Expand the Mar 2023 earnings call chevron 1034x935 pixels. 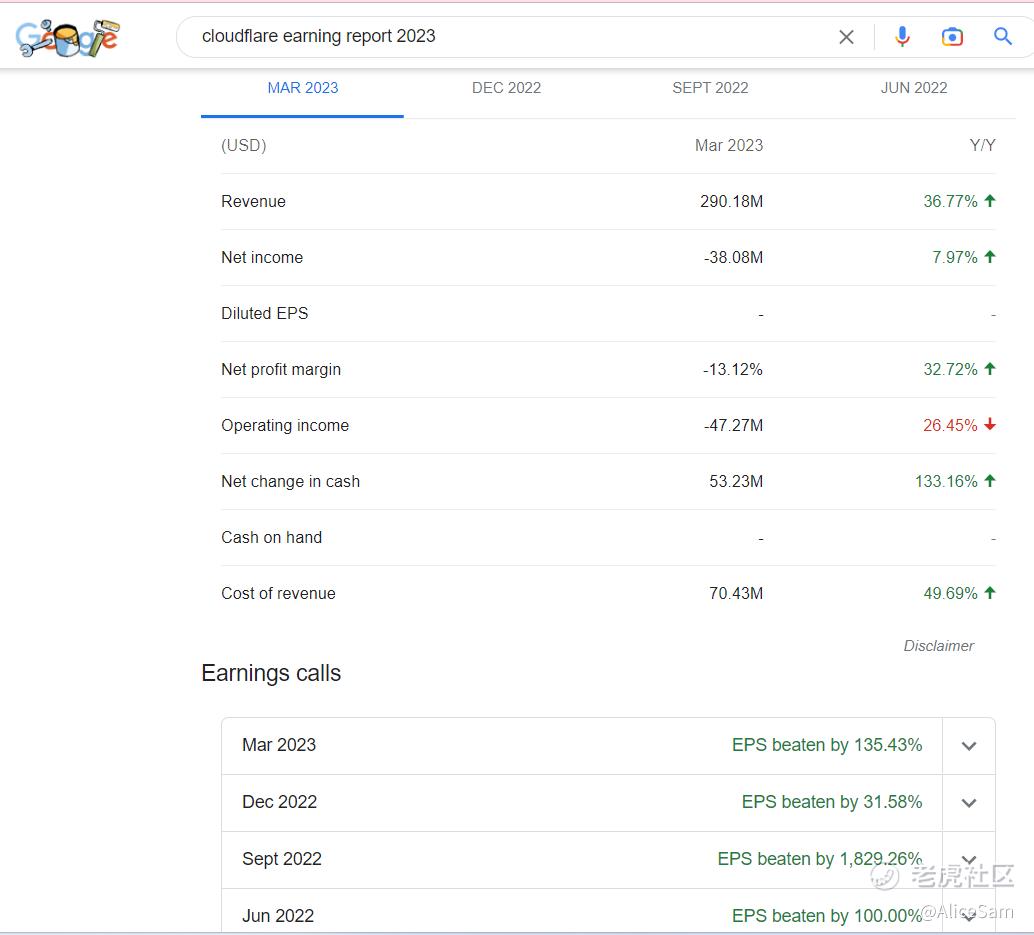(x=969, y=746)
